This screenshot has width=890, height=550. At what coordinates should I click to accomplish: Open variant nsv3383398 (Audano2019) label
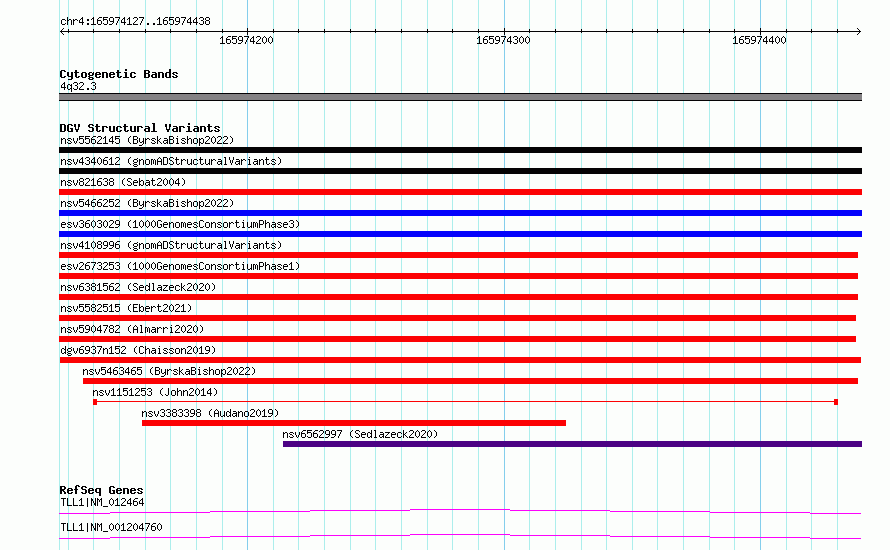coord(210,413)
